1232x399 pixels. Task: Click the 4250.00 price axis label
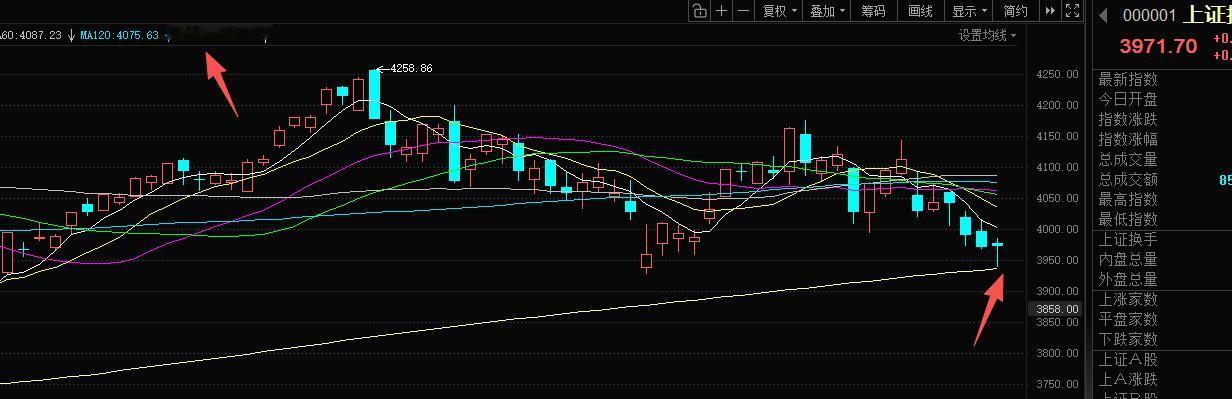click(x=1057, y=74)
